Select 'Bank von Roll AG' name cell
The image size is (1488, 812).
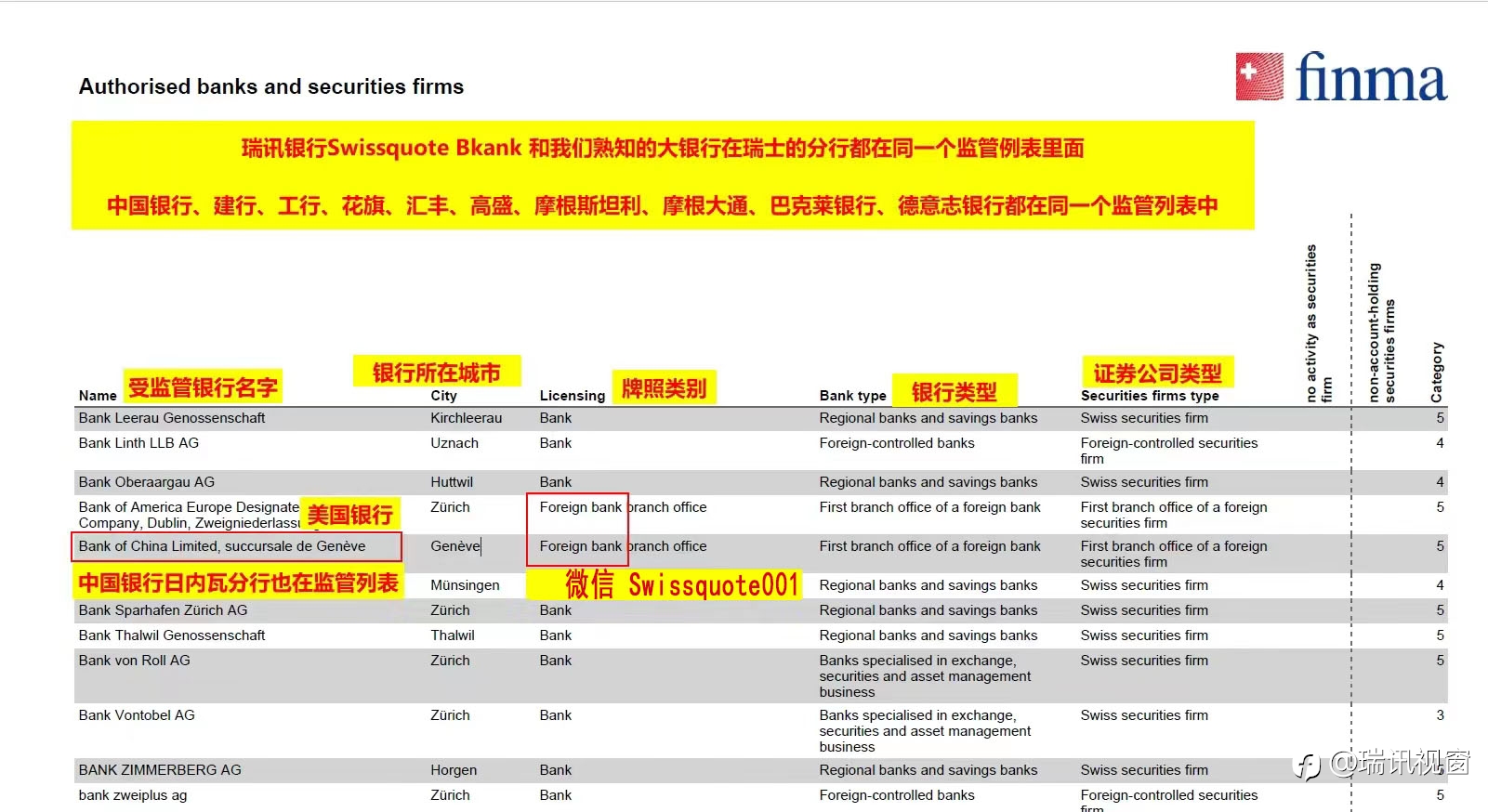(134, 661)
